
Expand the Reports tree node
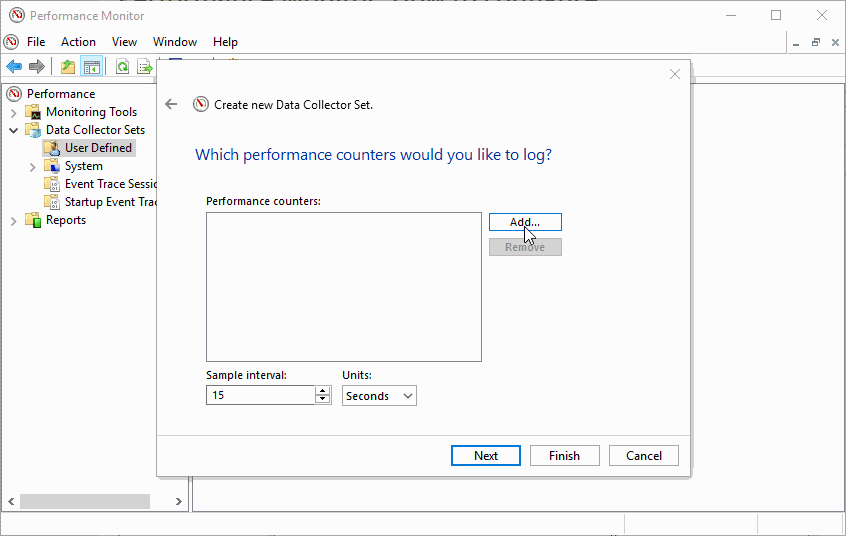tap(14, 220)
